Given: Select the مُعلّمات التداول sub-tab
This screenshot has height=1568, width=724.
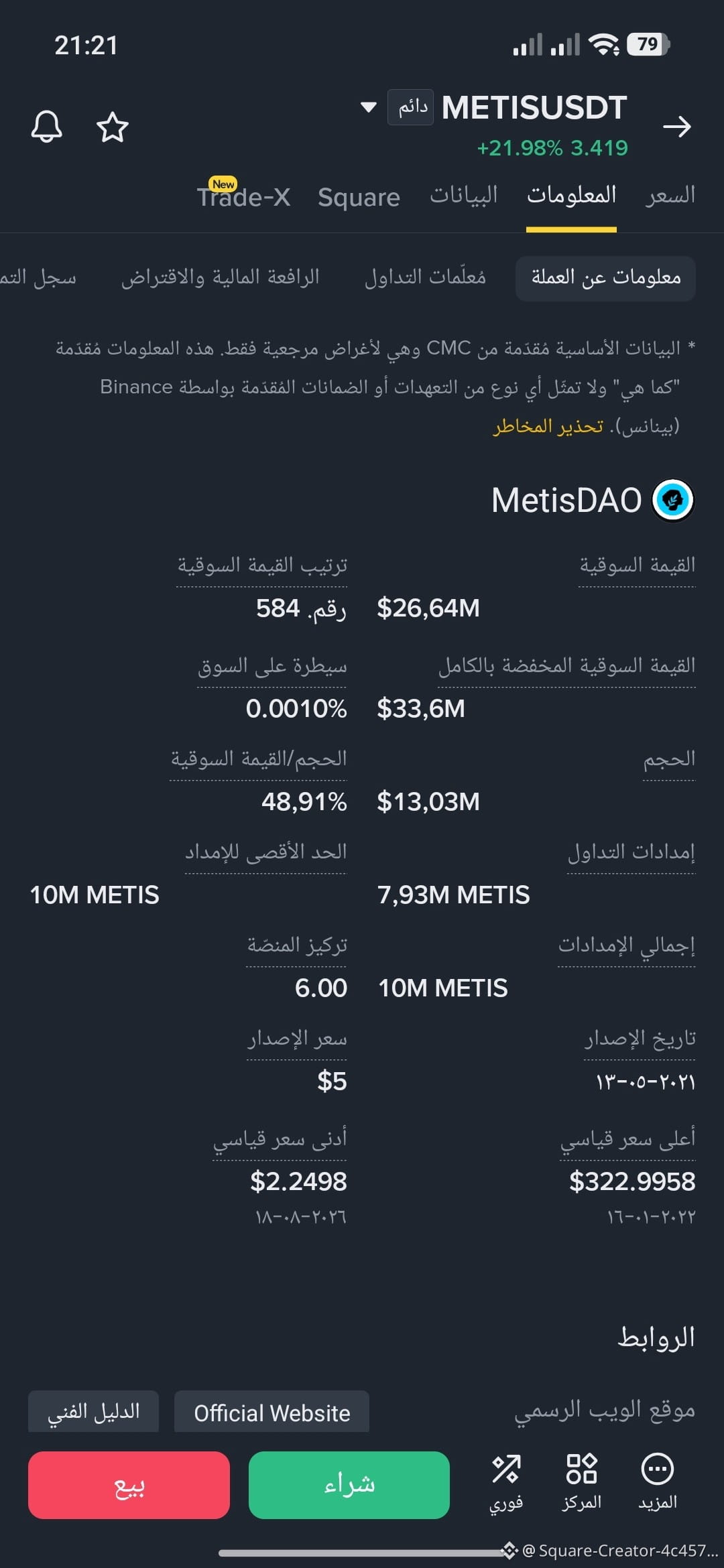Looking at the screenshot, I should click(425, 277).
